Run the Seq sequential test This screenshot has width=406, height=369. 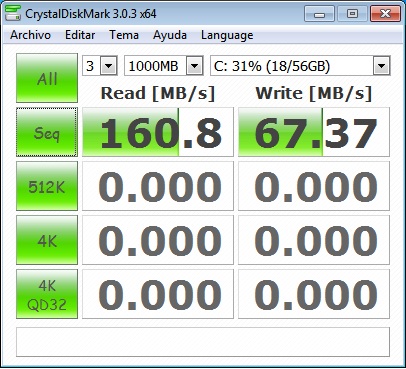tap(47, 132)
